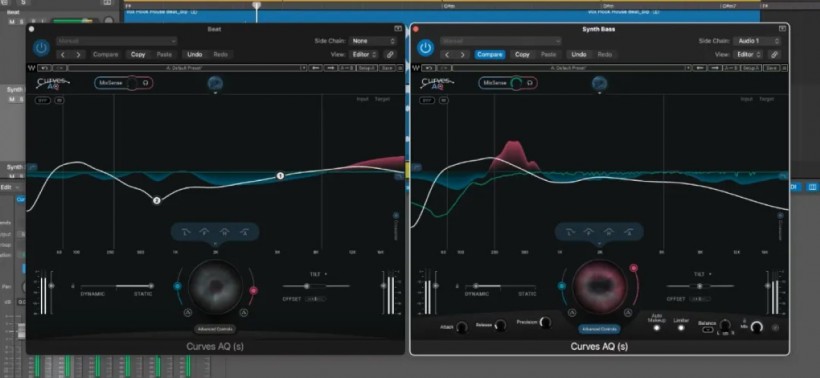Click Undo in Synth Bass window

coord(578,54)
